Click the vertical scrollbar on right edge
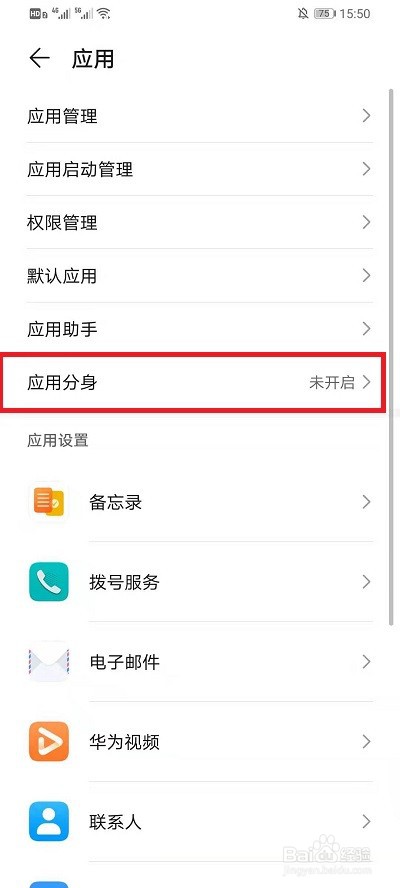This screenshot has height=888, width=400. (391, 357)
